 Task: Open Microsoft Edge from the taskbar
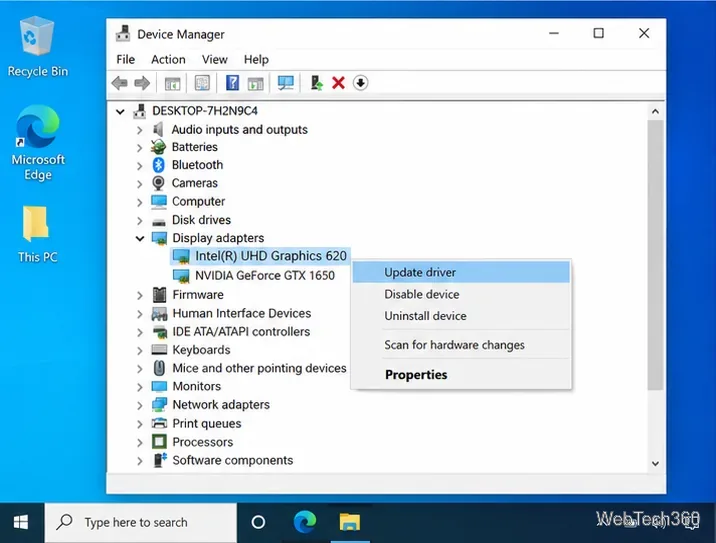click(305, 522)
